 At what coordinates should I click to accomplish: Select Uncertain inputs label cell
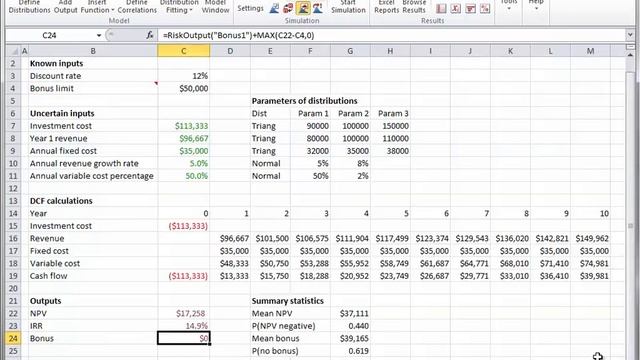93,113
